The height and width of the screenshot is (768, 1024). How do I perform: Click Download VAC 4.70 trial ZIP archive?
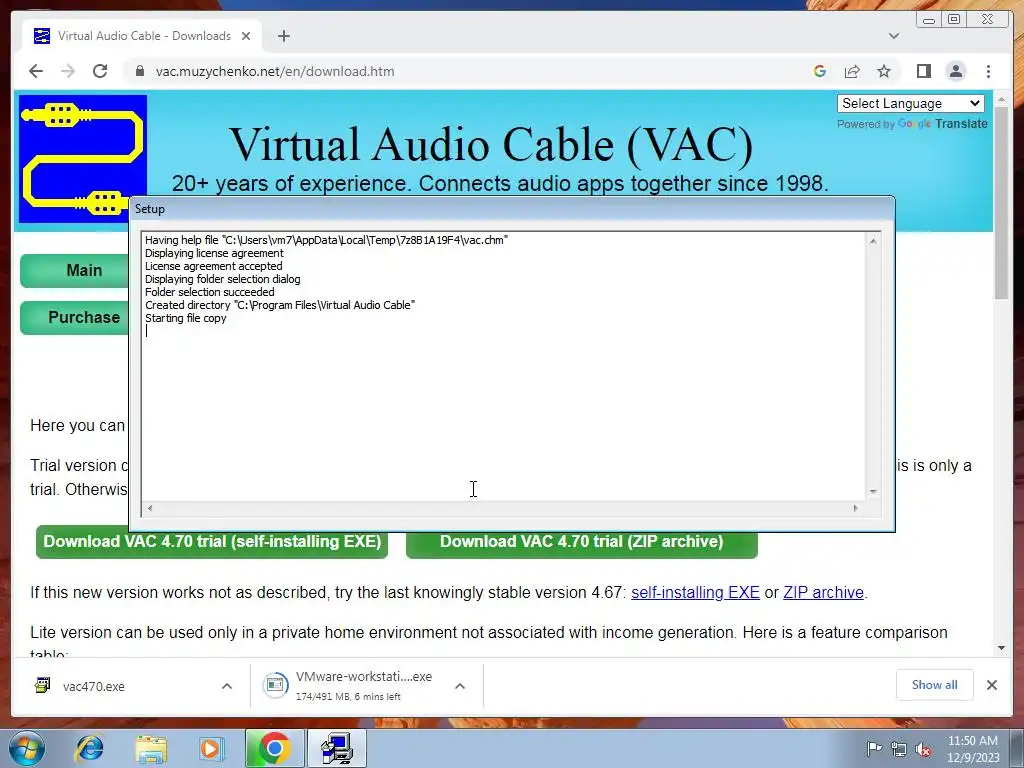pyautogui.click(x=581, y=542)
